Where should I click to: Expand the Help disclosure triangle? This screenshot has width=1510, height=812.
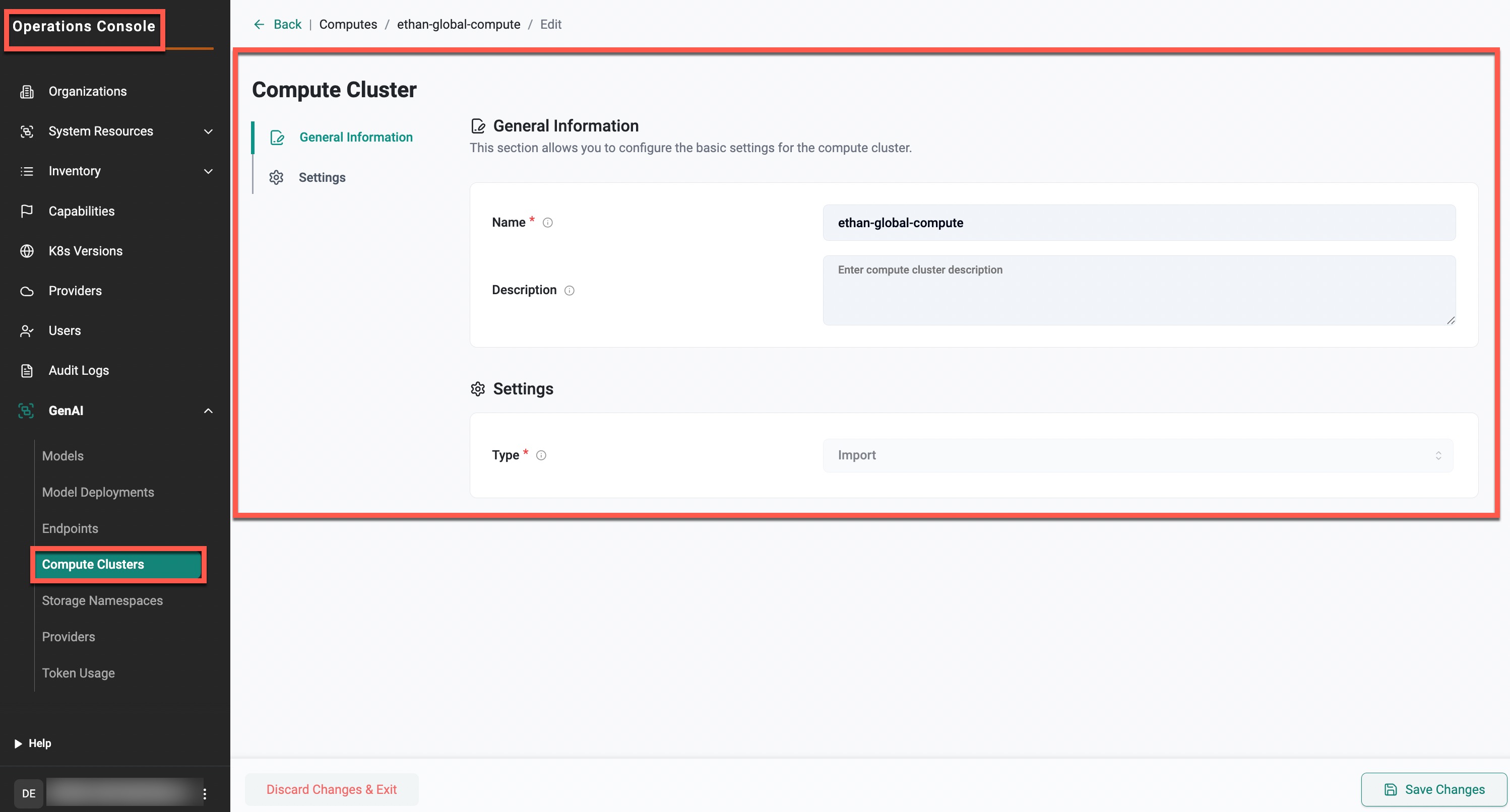[18, 743]
